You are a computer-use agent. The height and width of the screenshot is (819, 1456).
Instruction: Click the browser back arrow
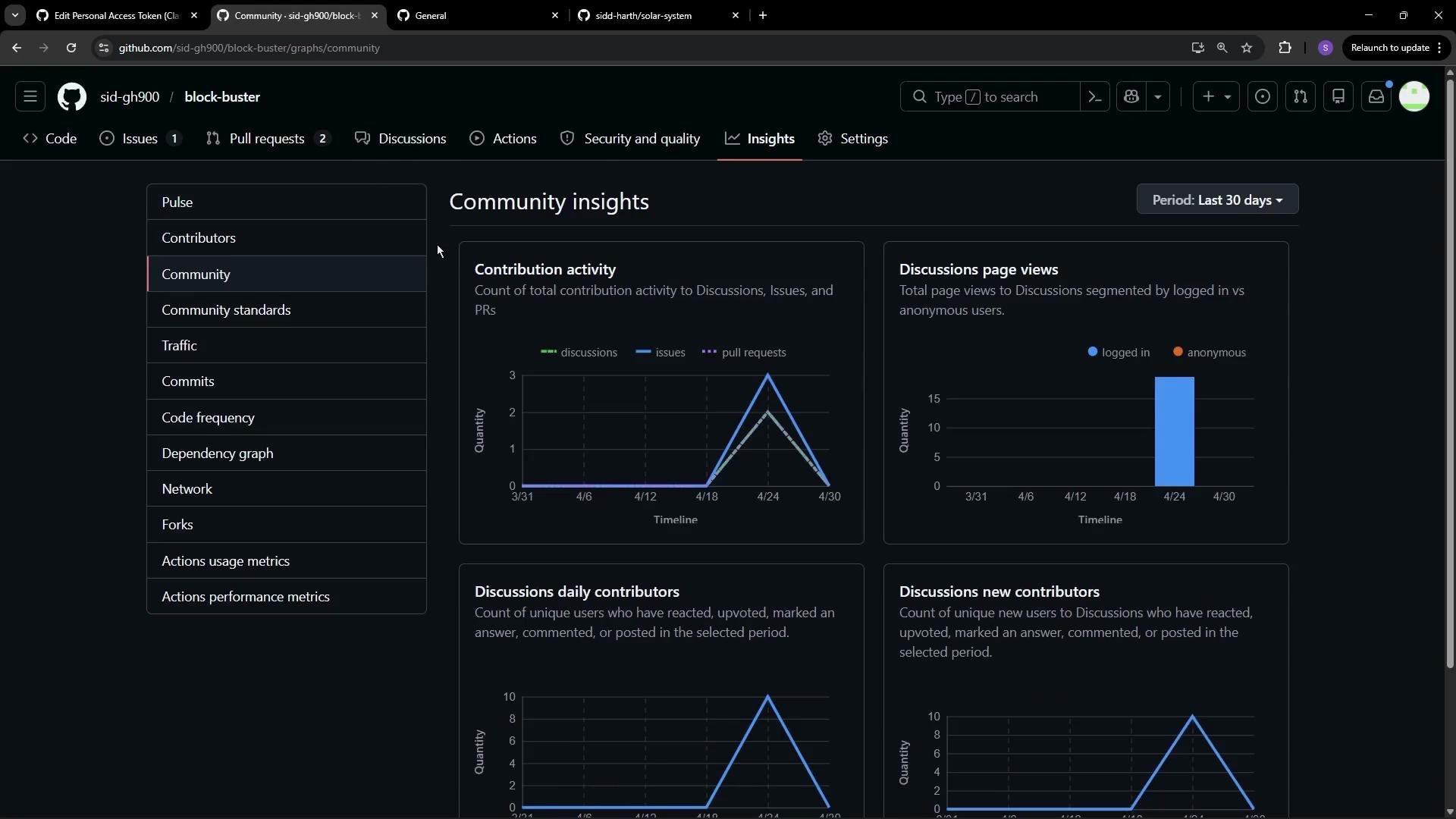point(17,48)
